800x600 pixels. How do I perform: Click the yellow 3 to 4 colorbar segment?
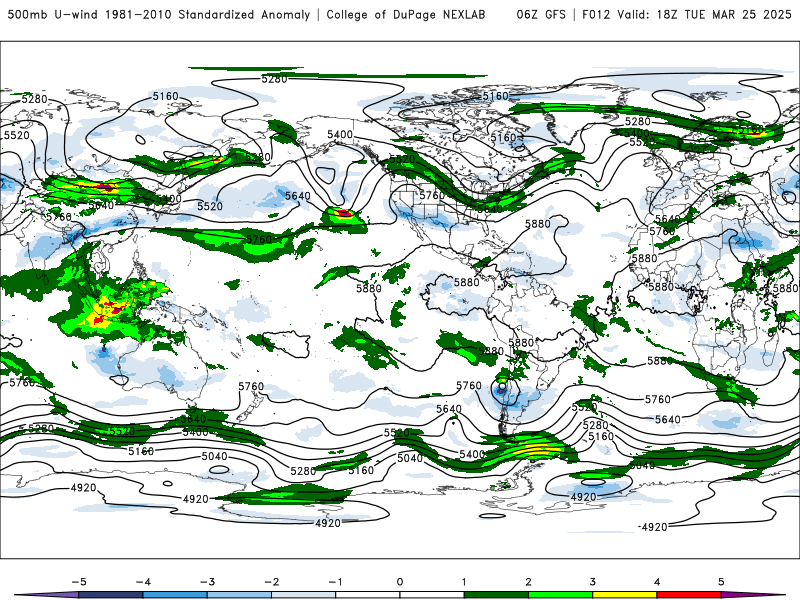[x=624, y=595]
